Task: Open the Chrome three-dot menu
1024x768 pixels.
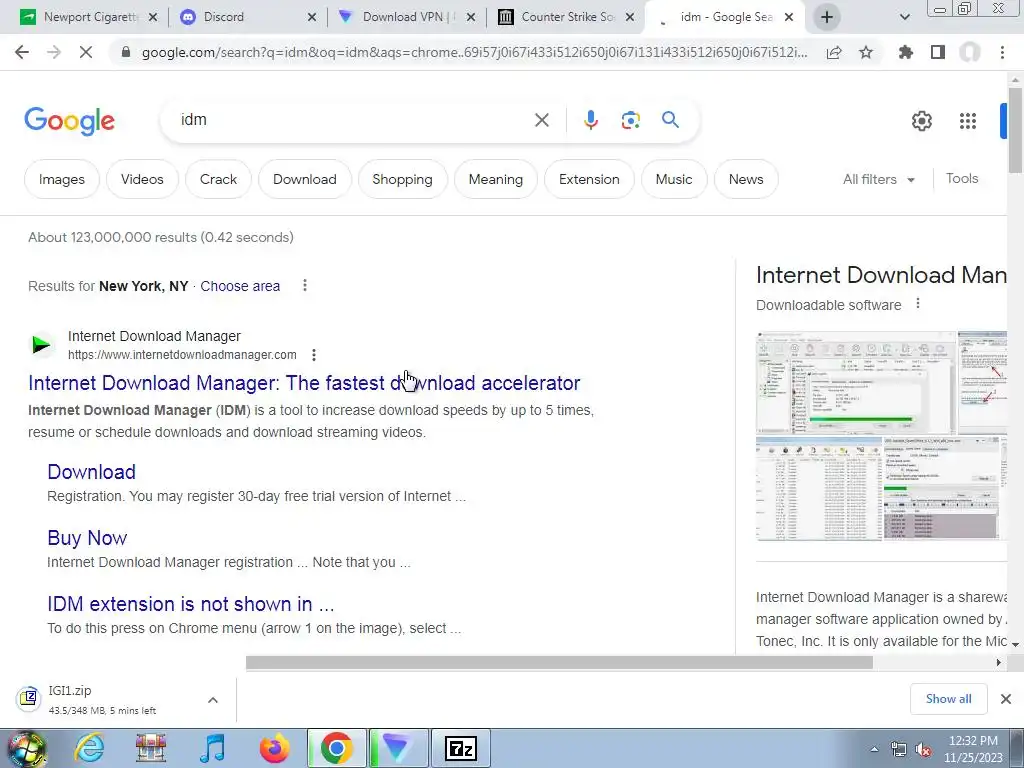Action: pos(1002,52)
